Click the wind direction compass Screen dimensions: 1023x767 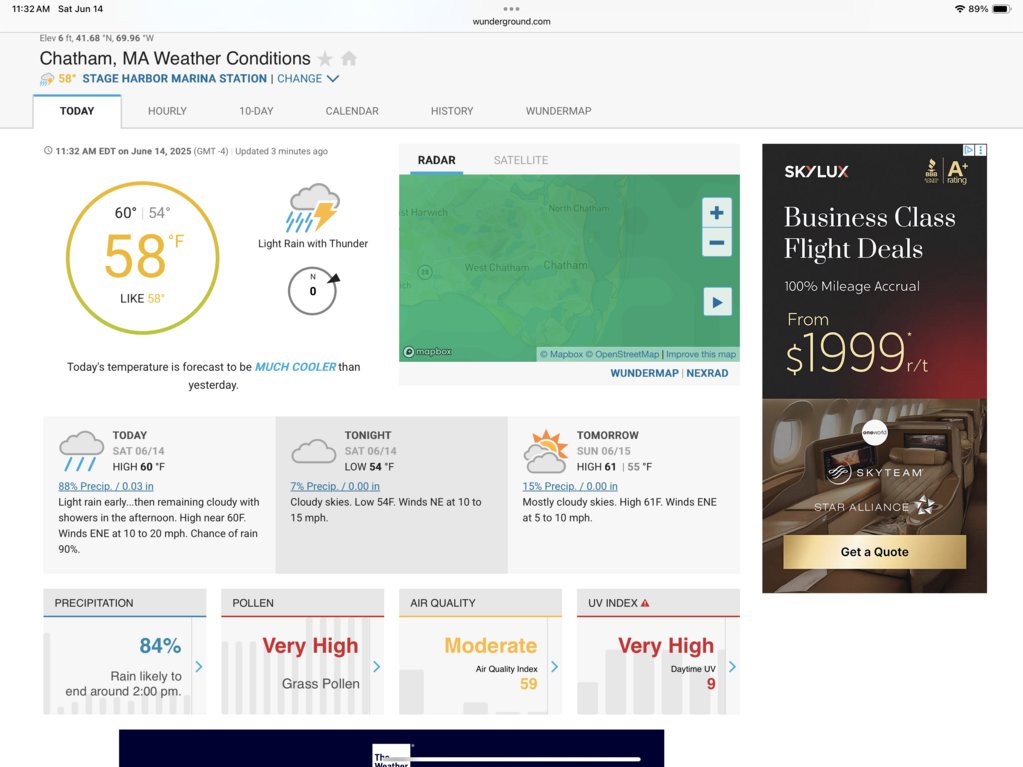point(313,290)
